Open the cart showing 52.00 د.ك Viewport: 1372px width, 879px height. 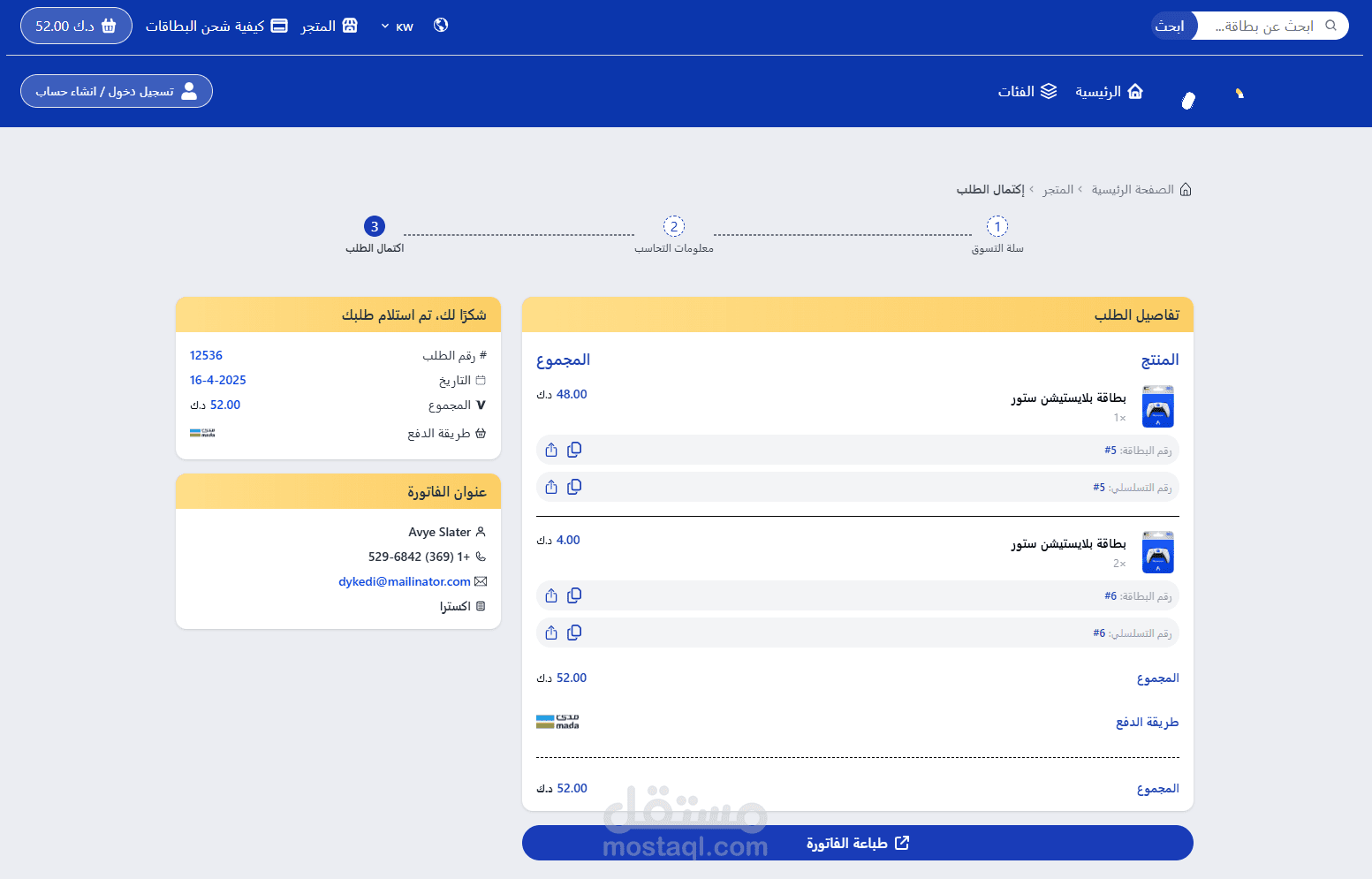[x=76, y=26]
